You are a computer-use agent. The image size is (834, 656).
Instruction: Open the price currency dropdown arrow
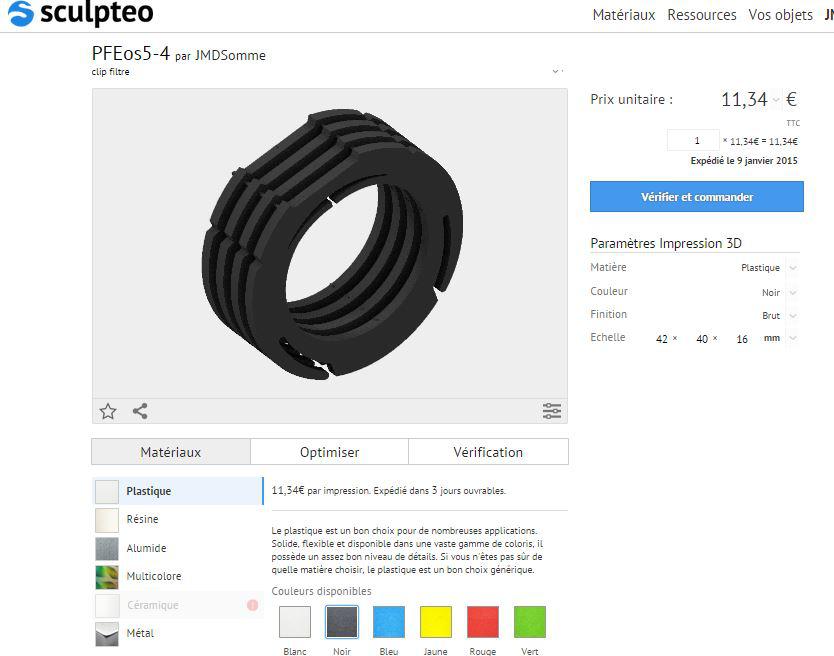coord(776,100)
